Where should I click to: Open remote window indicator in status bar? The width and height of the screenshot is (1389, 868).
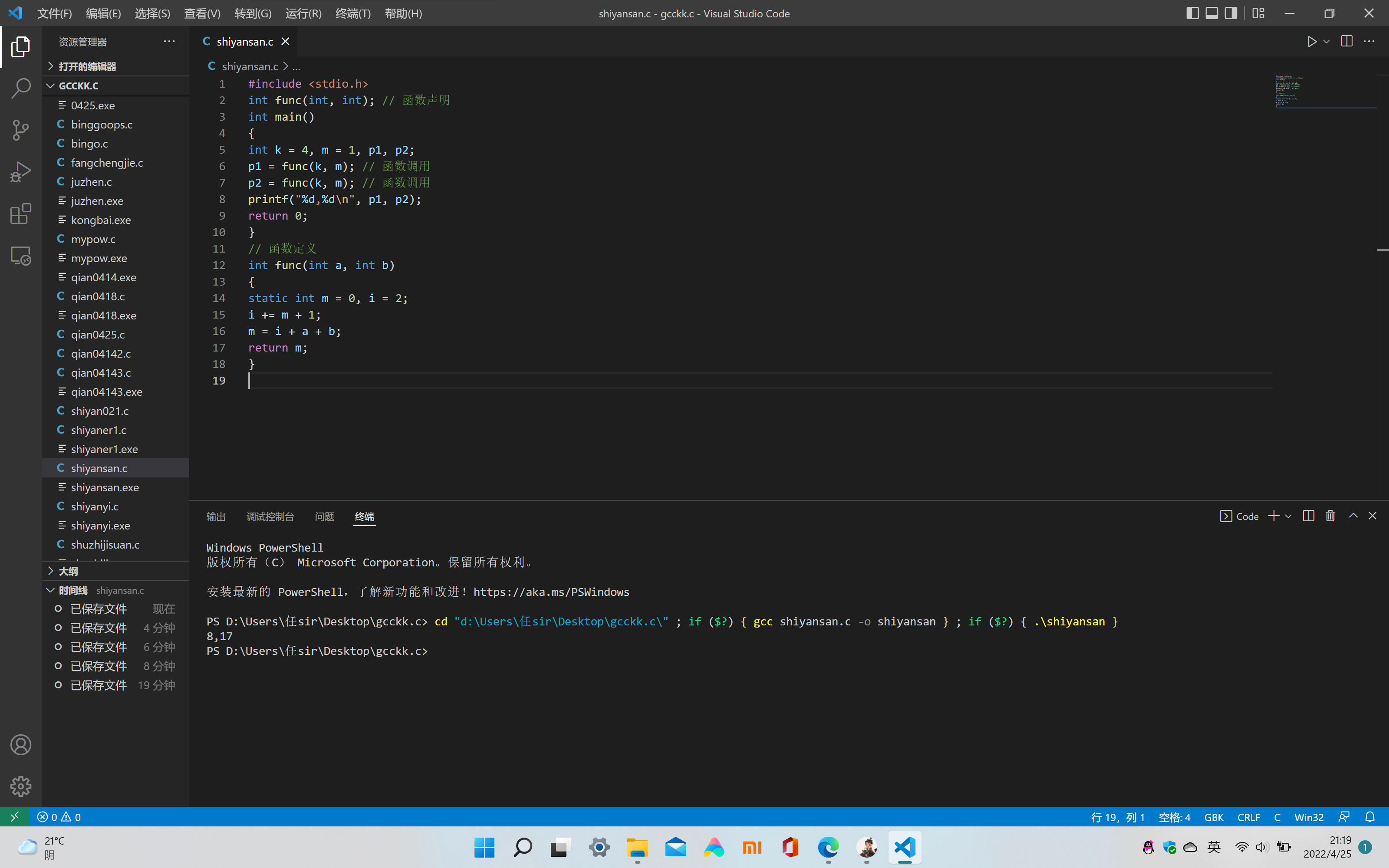pyautogui.click(x=14, y=816)
